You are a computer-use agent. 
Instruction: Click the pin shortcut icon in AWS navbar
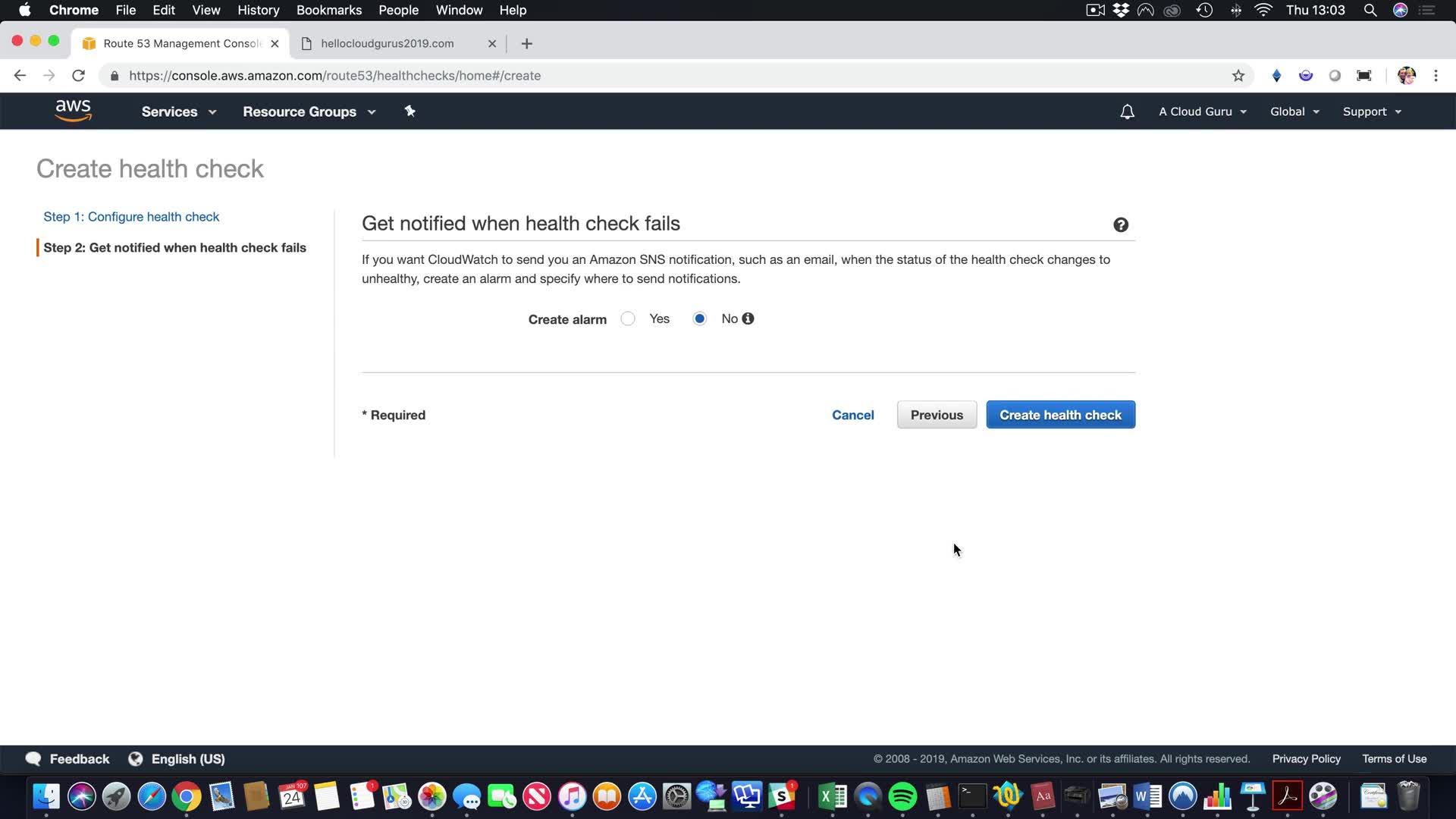tap(409, 111)
